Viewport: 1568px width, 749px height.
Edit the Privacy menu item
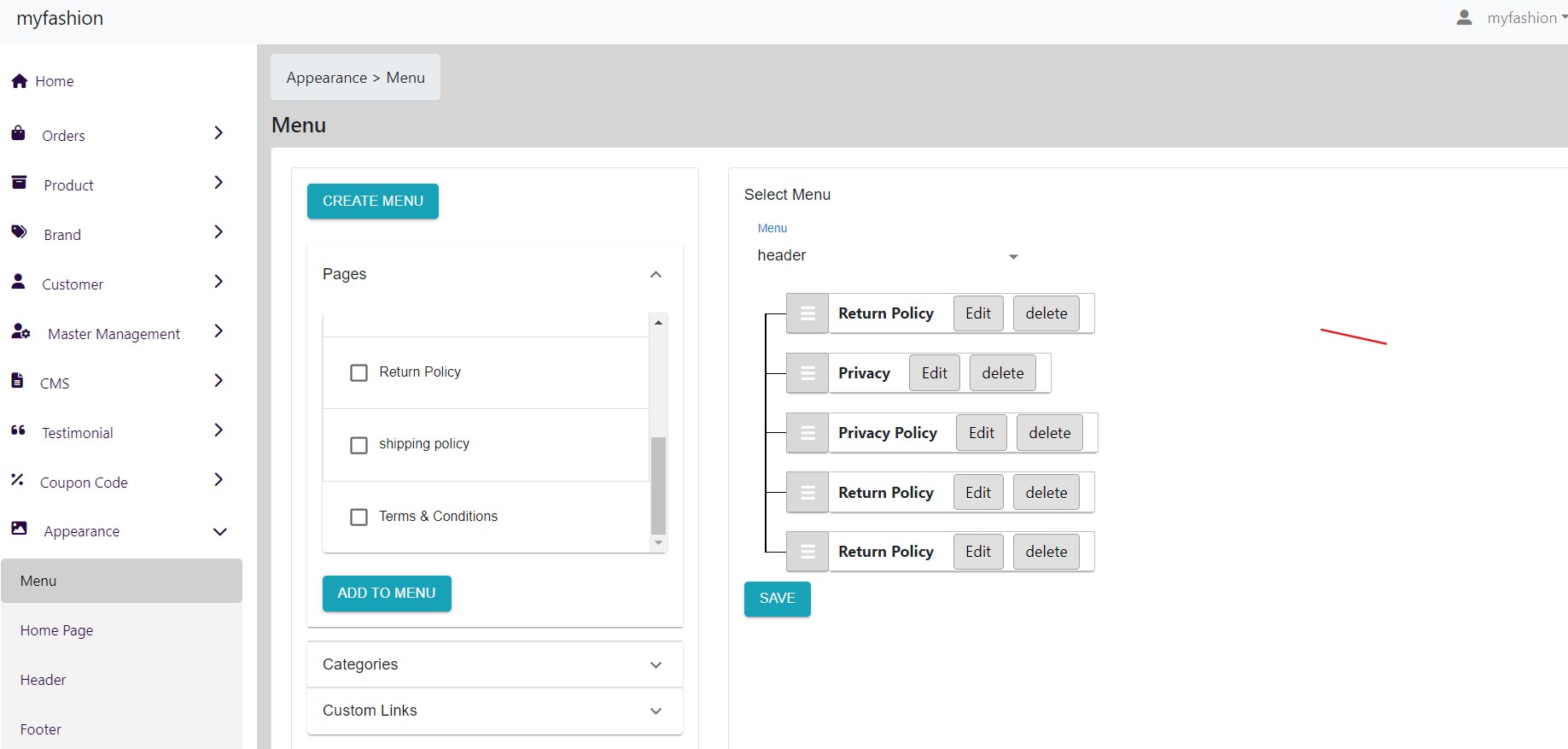pos(935,373)
